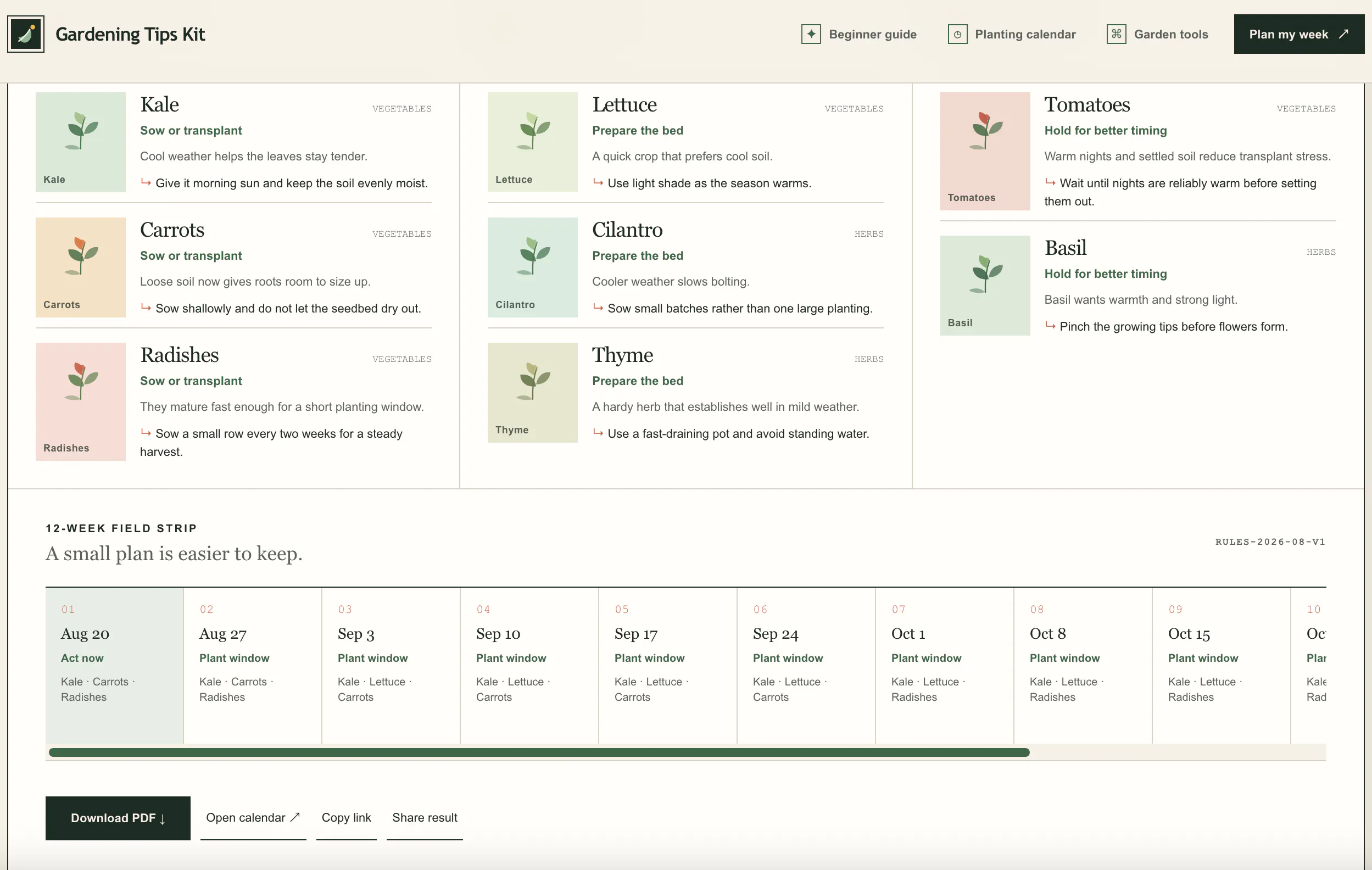Select the Aug 27 week cell
This screenshot has height=870, width=1372.
[x=253, y=666]
